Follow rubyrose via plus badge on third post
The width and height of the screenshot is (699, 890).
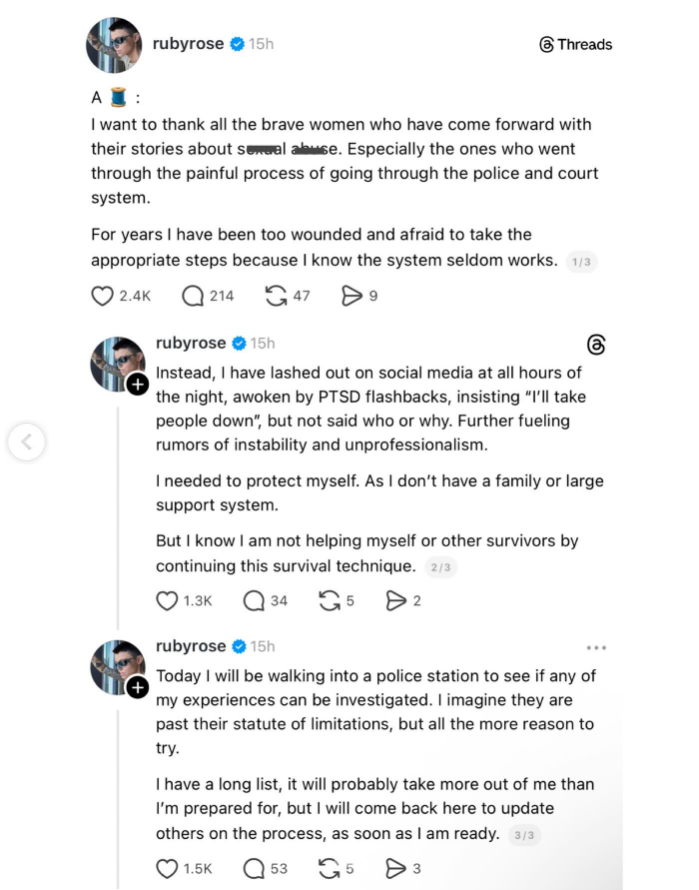[137, 689]
